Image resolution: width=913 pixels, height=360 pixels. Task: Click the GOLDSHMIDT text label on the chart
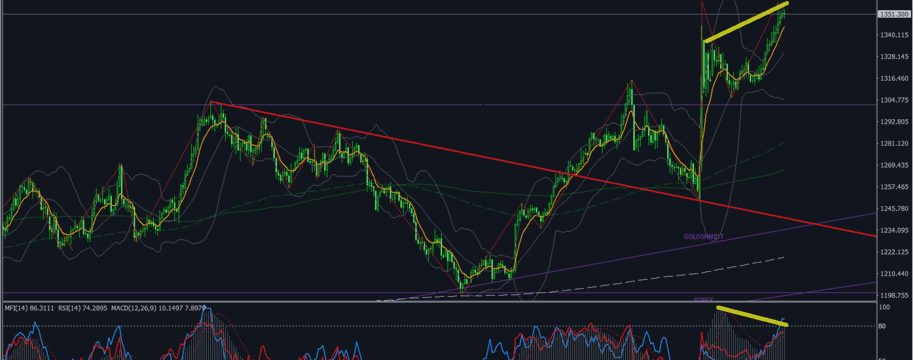pyautogui.click(x=703, y=237)
